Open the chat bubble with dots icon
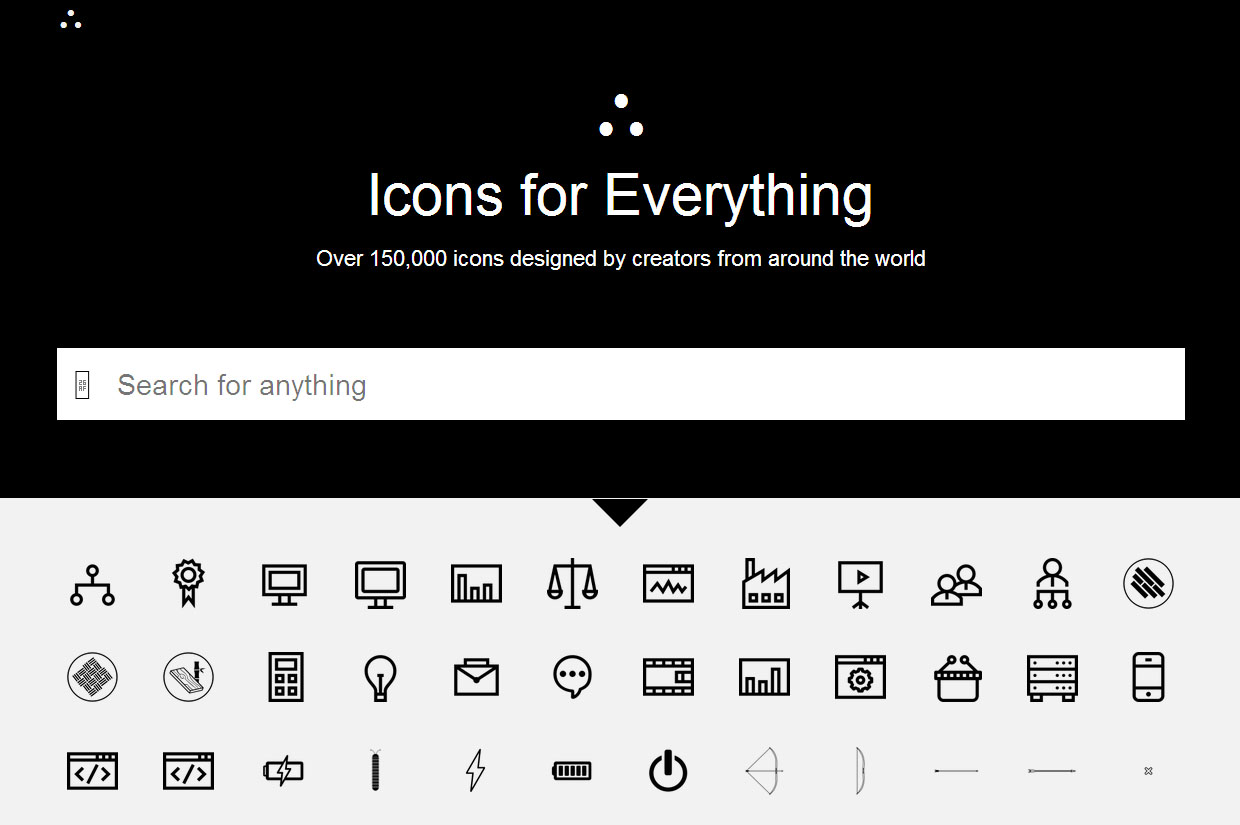The width and height of the screenshot is (1240, 825). click(572, 677)
